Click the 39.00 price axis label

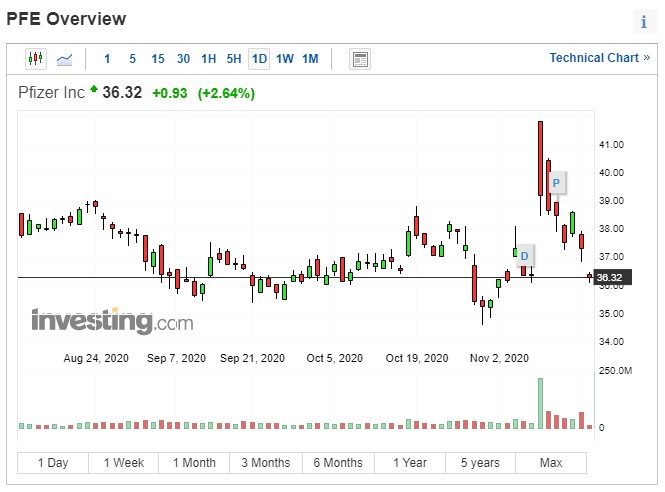click(611, 201)
